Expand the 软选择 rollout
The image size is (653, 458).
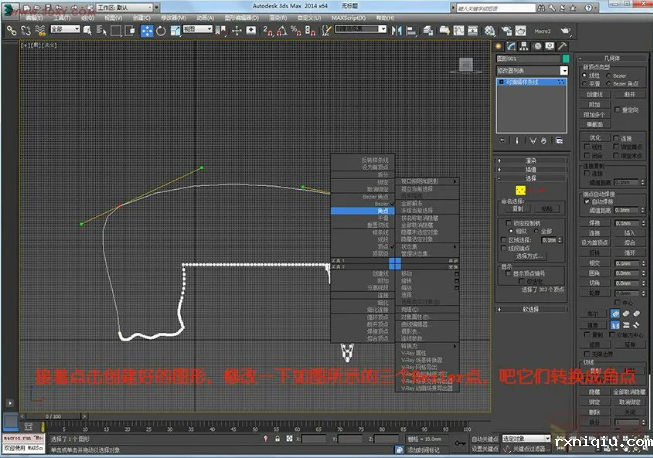[531, 309]
